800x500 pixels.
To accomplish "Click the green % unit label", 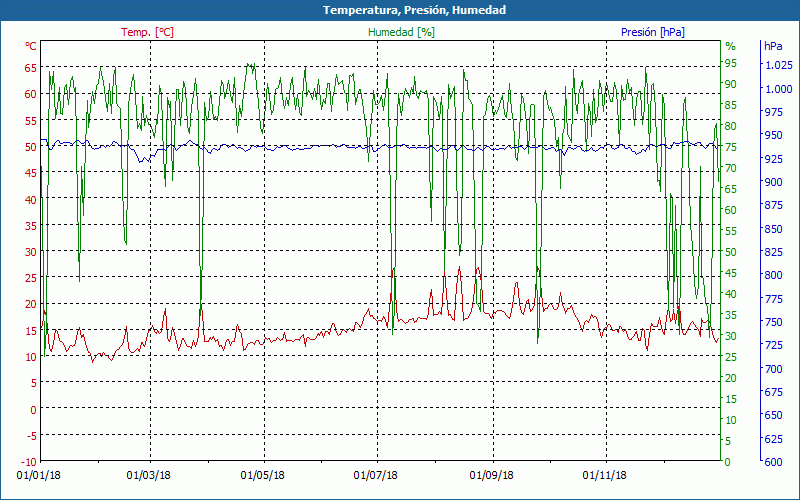I will (731, 46).
